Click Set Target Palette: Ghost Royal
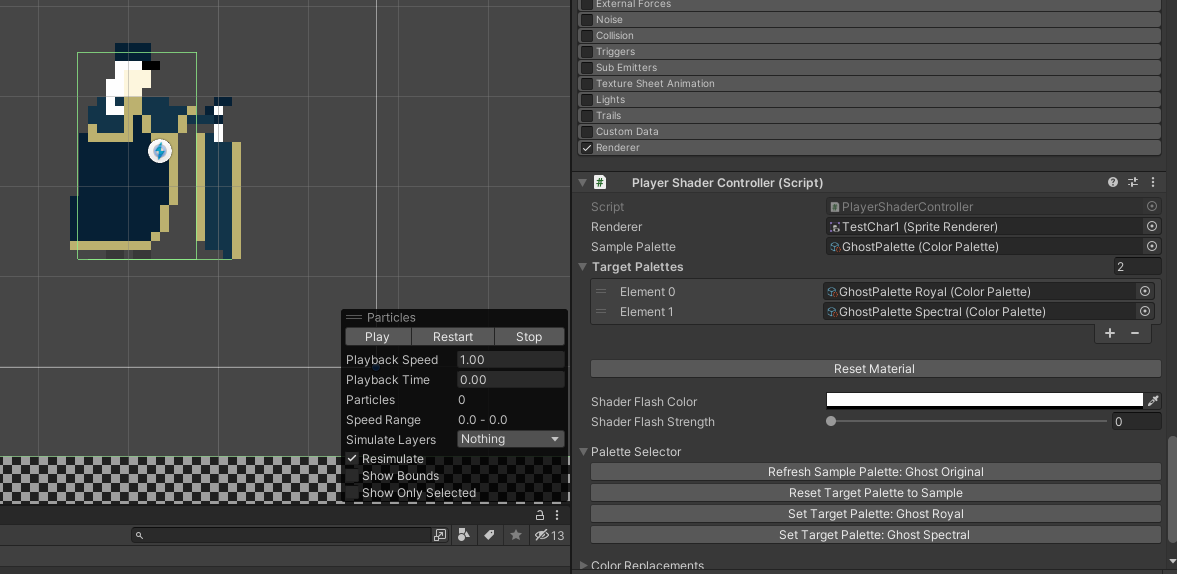1177x574 pixels. (875, 514)
